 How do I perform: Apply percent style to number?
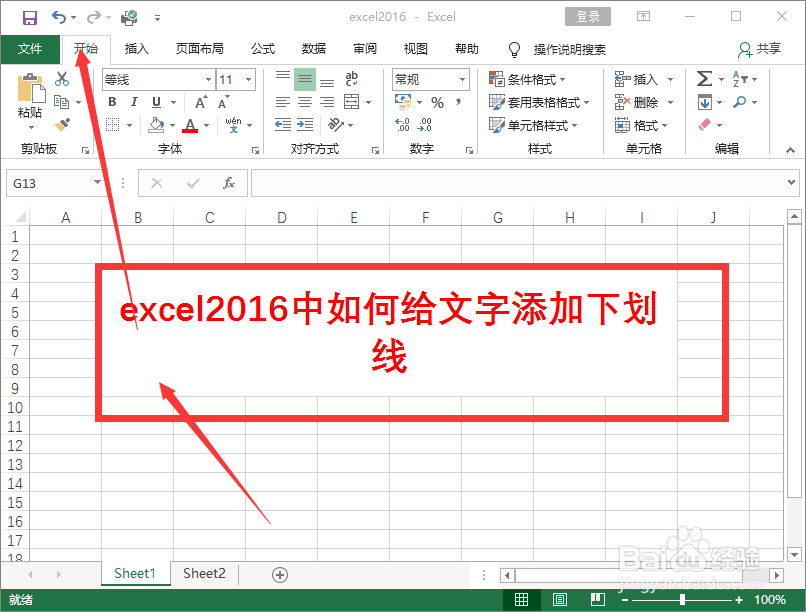point(437,102)
